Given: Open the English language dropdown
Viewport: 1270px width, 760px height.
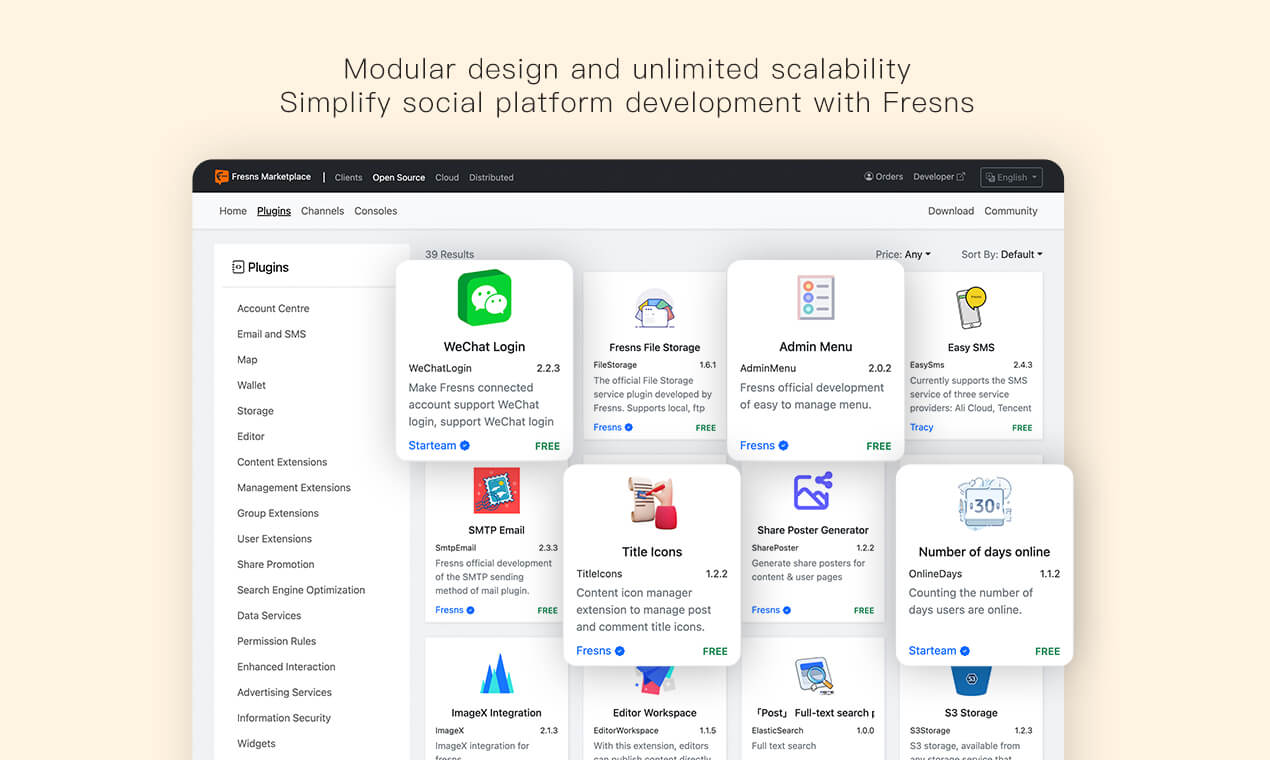Looking at the screenshot, I should tap(1011, 177).
